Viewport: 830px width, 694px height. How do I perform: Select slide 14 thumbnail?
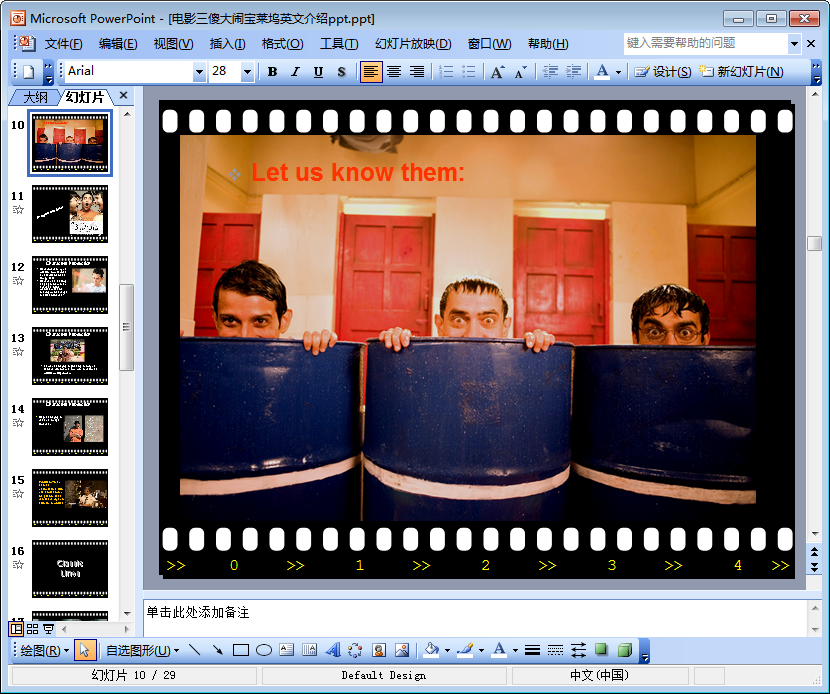pos(70,427)
